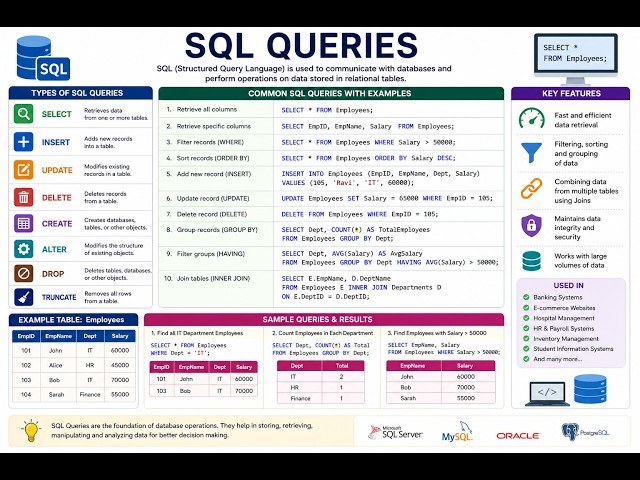Click the Join tables (INNER JOIN) label

(213, 278)
